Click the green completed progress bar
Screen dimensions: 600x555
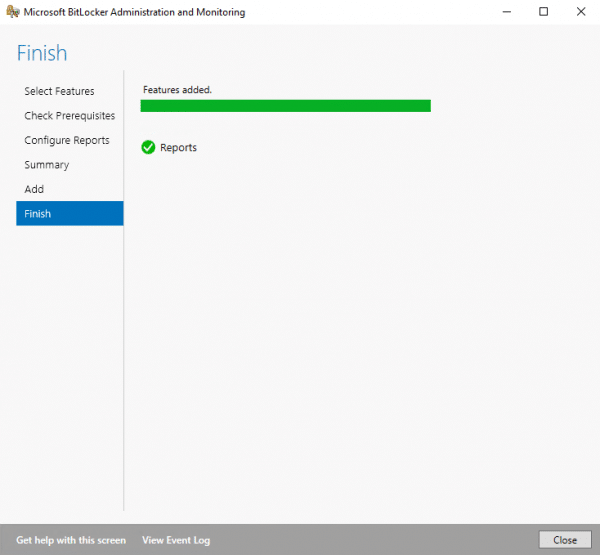[285, 106]
